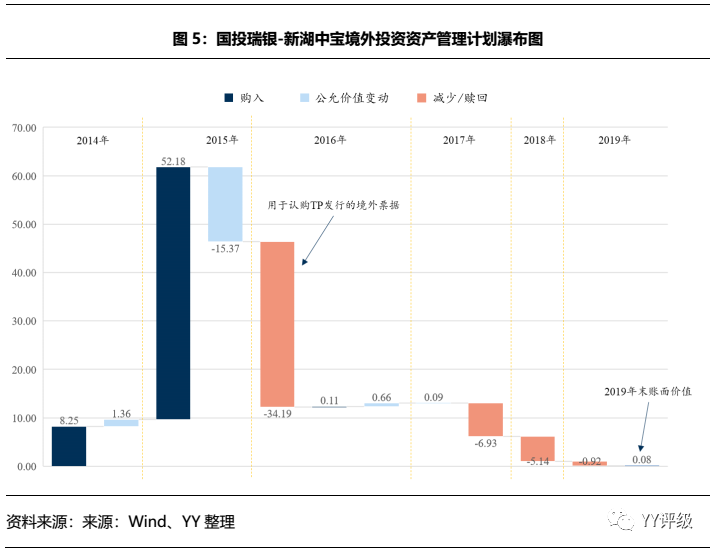Click the light blue bar labeled -15.37

[x=225, y=204]
